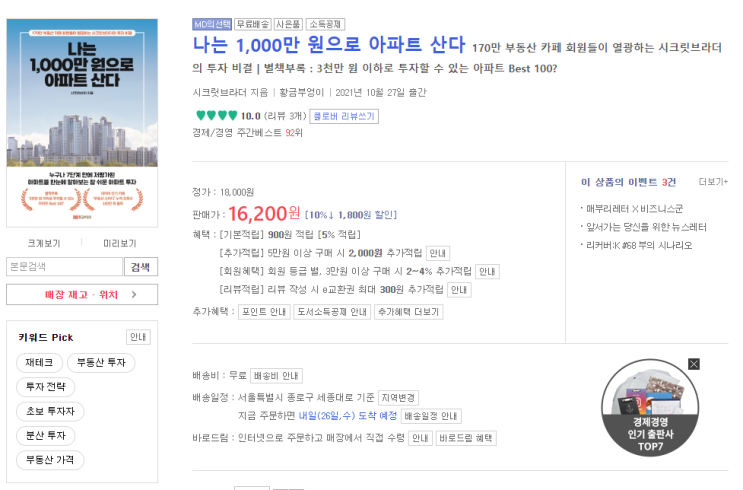743x490 pixels.
Task: Close the 경제경영 인기 출판사 TOP7 floating banner
Action: (694, 364)
